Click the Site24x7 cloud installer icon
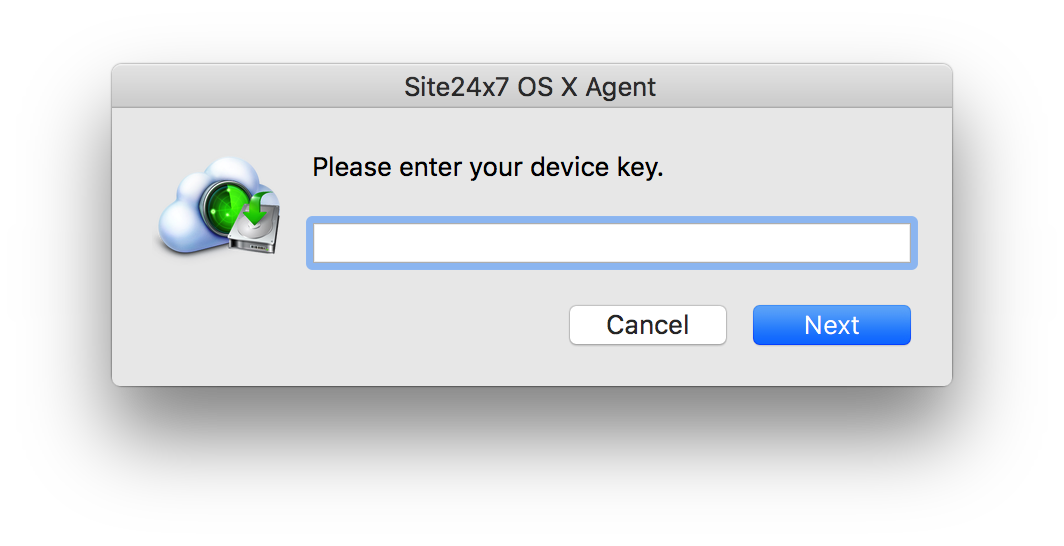1064x546 pixels. (x=219, y=206)
